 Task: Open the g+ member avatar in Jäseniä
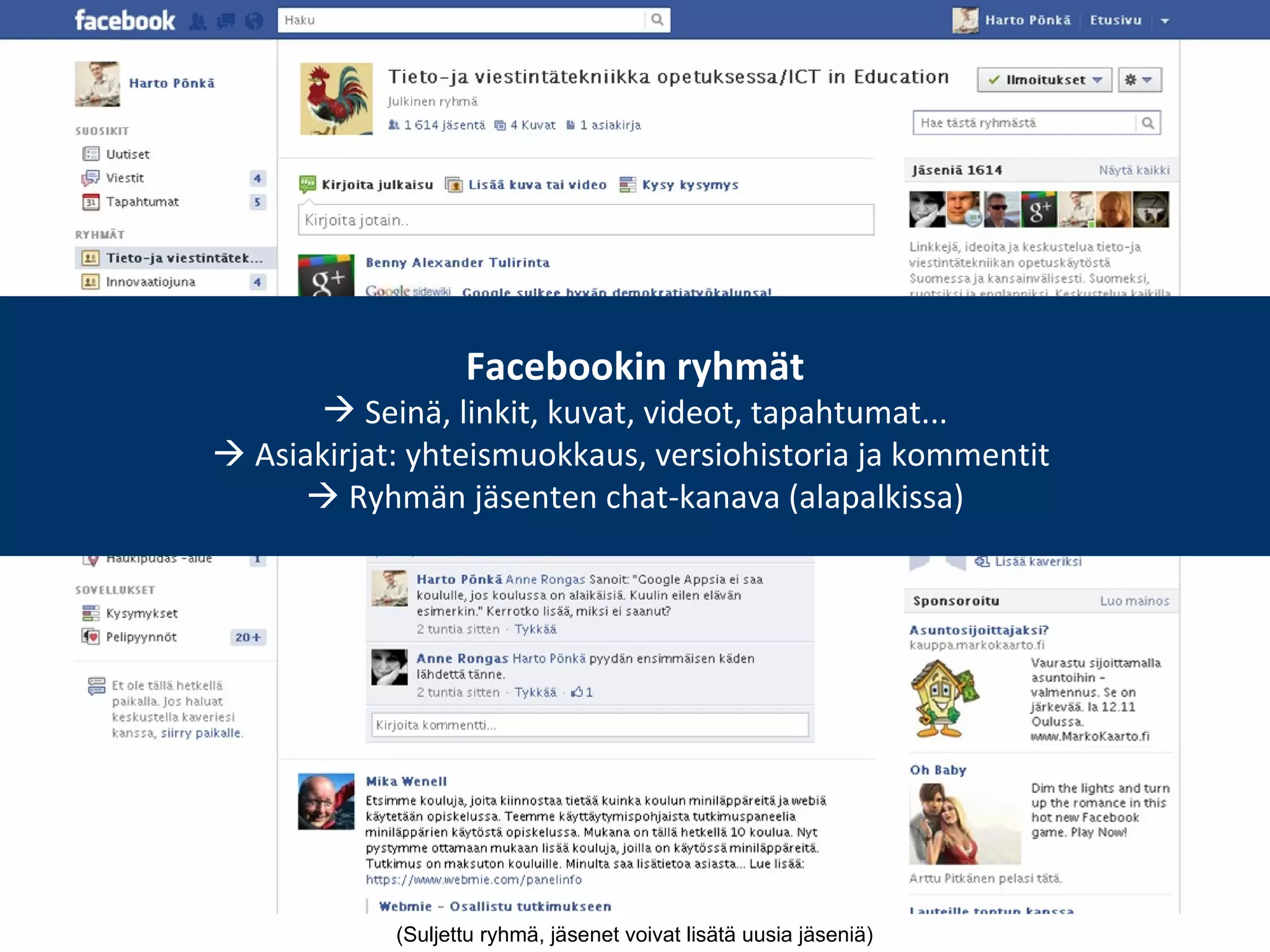1039,209
